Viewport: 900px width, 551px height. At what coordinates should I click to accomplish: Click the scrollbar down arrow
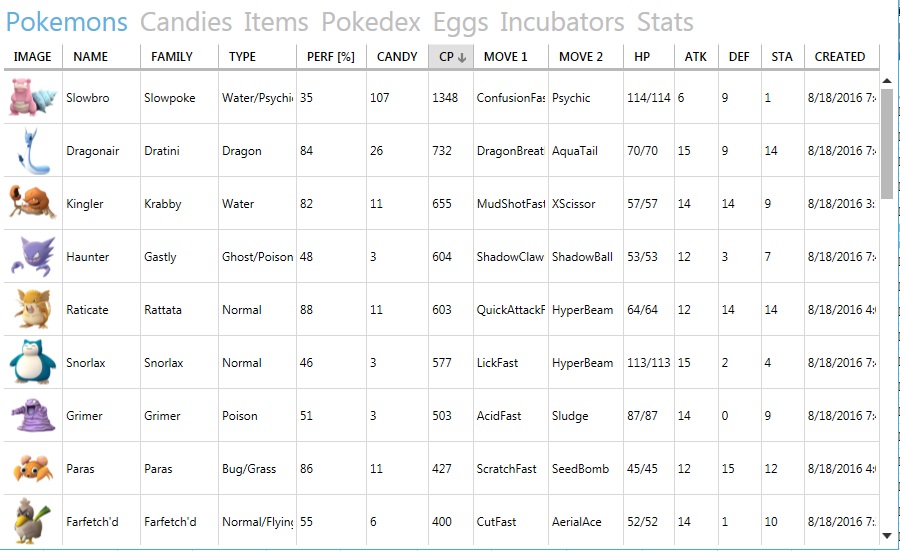tap(887, 536)
